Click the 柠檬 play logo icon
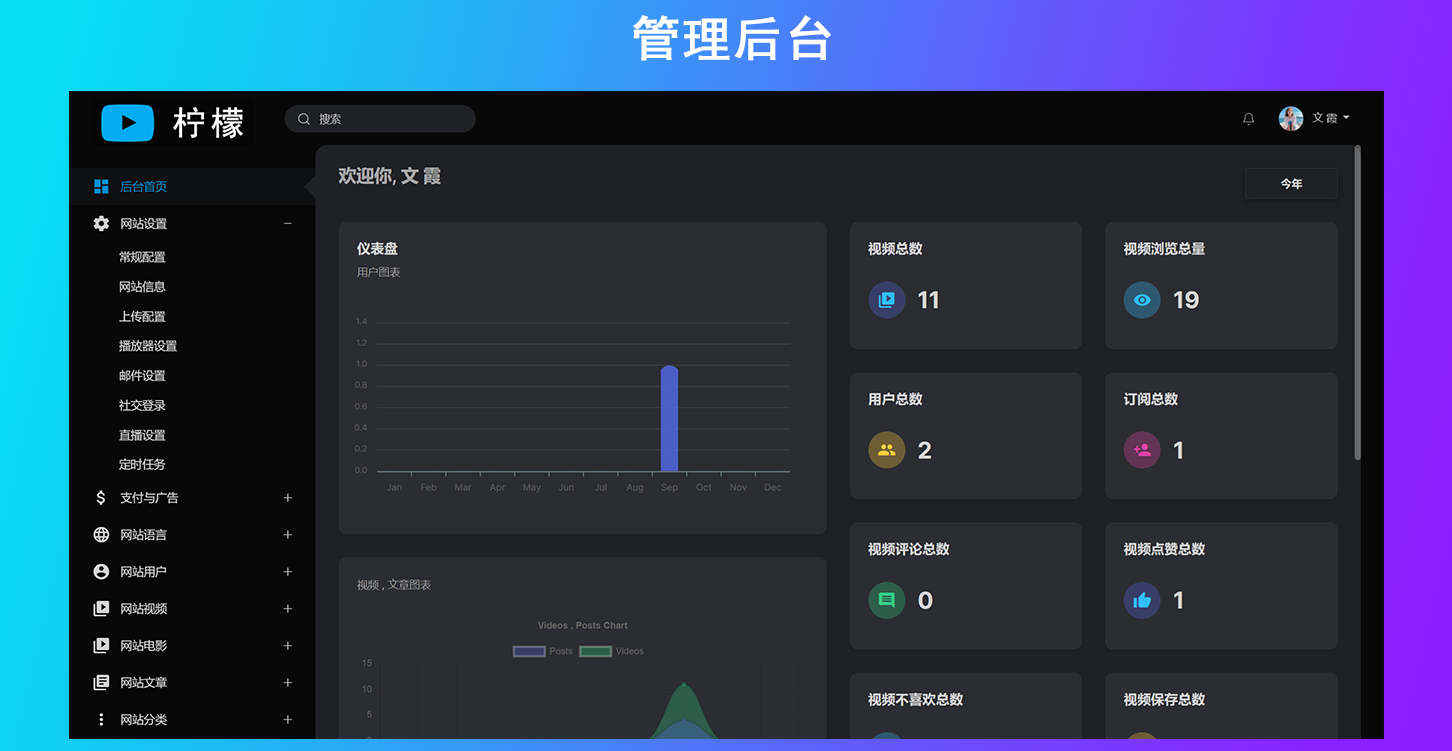The height and width of the screenshot is (751, 1452). [128, 123]
